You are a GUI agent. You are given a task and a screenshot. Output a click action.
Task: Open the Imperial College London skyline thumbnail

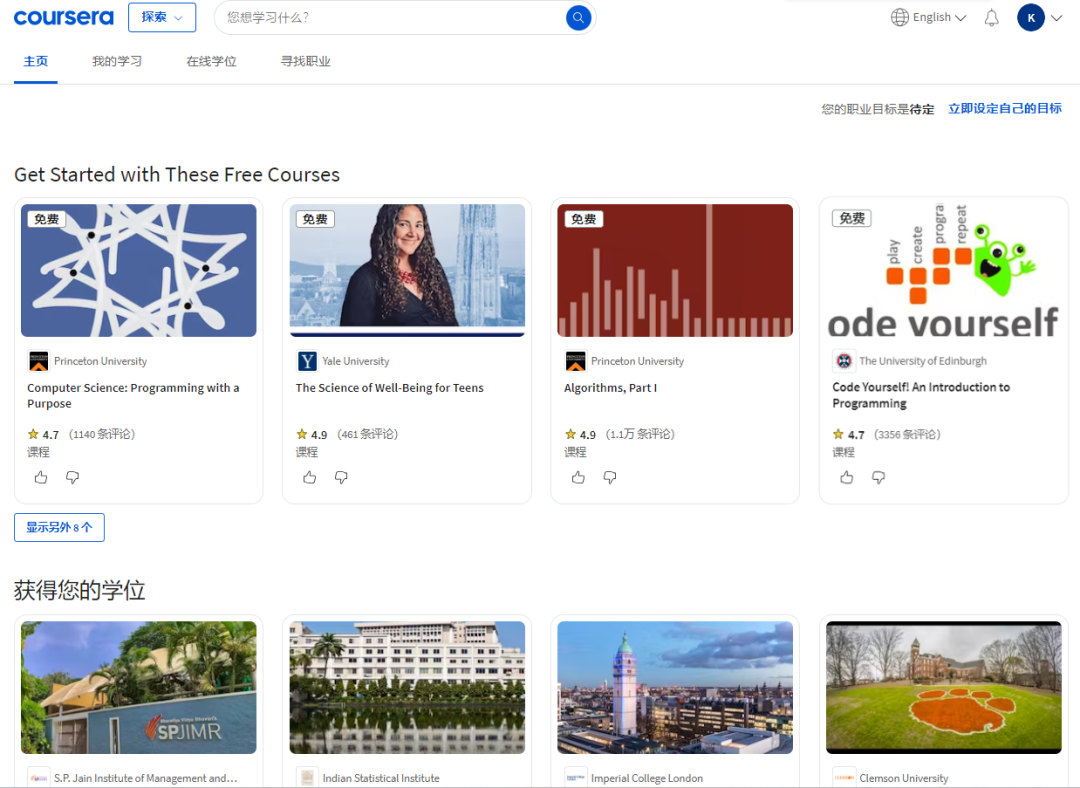(x=675, y=687)
